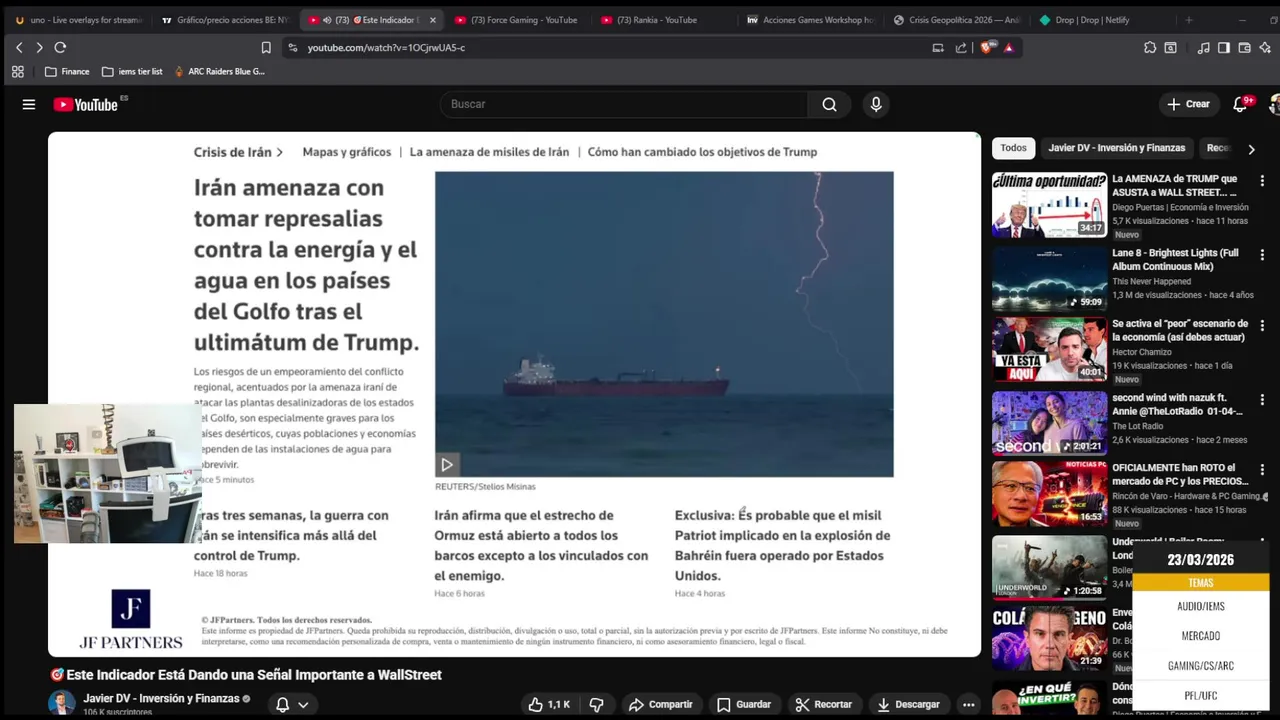Bookmark this page with the bookmark icon
Screen dimensions: 1280x720
pos(266,47)
